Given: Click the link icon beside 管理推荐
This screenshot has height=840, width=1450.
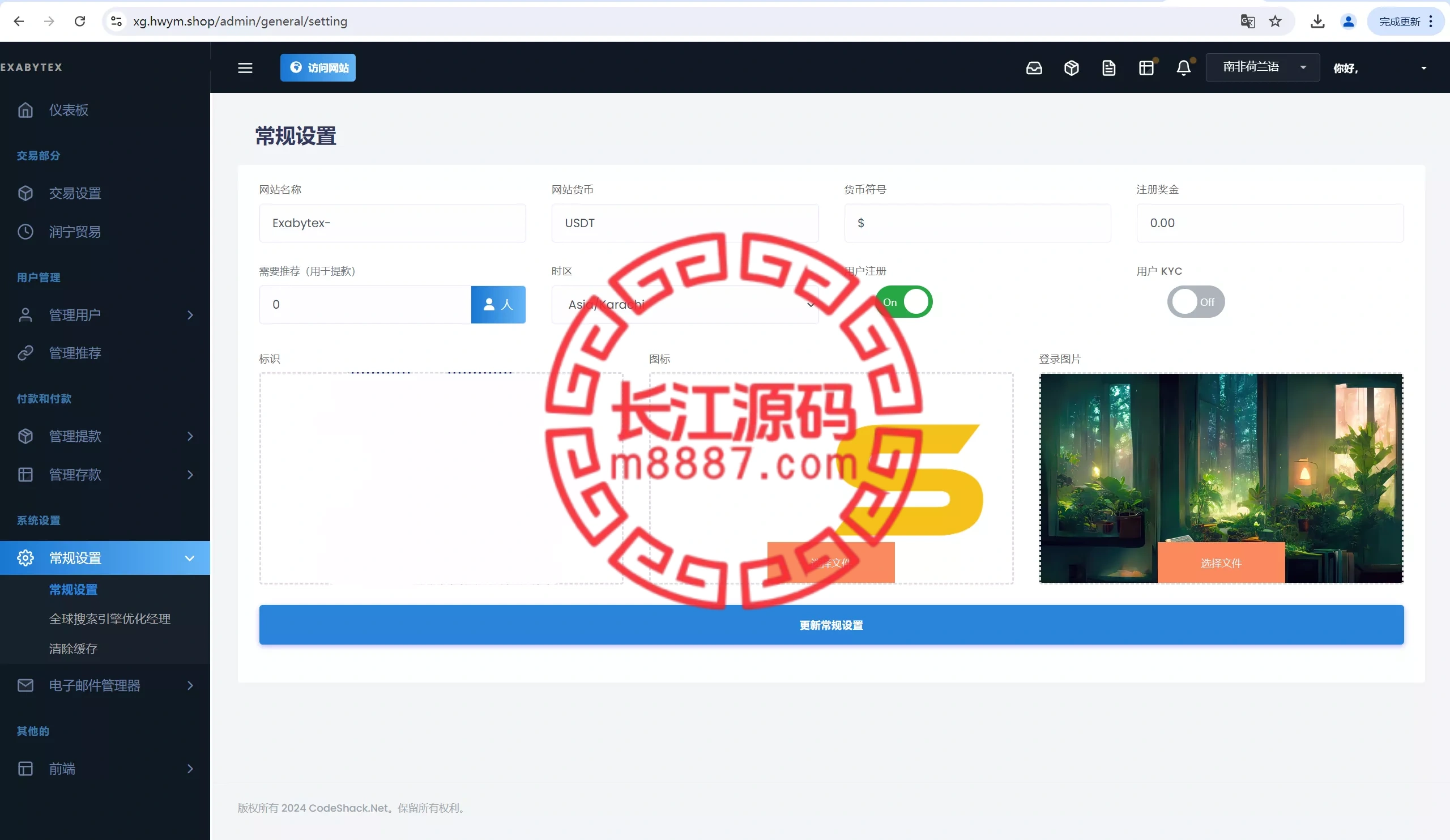Looking at the screenshot, I should click(x=25, y=353).
